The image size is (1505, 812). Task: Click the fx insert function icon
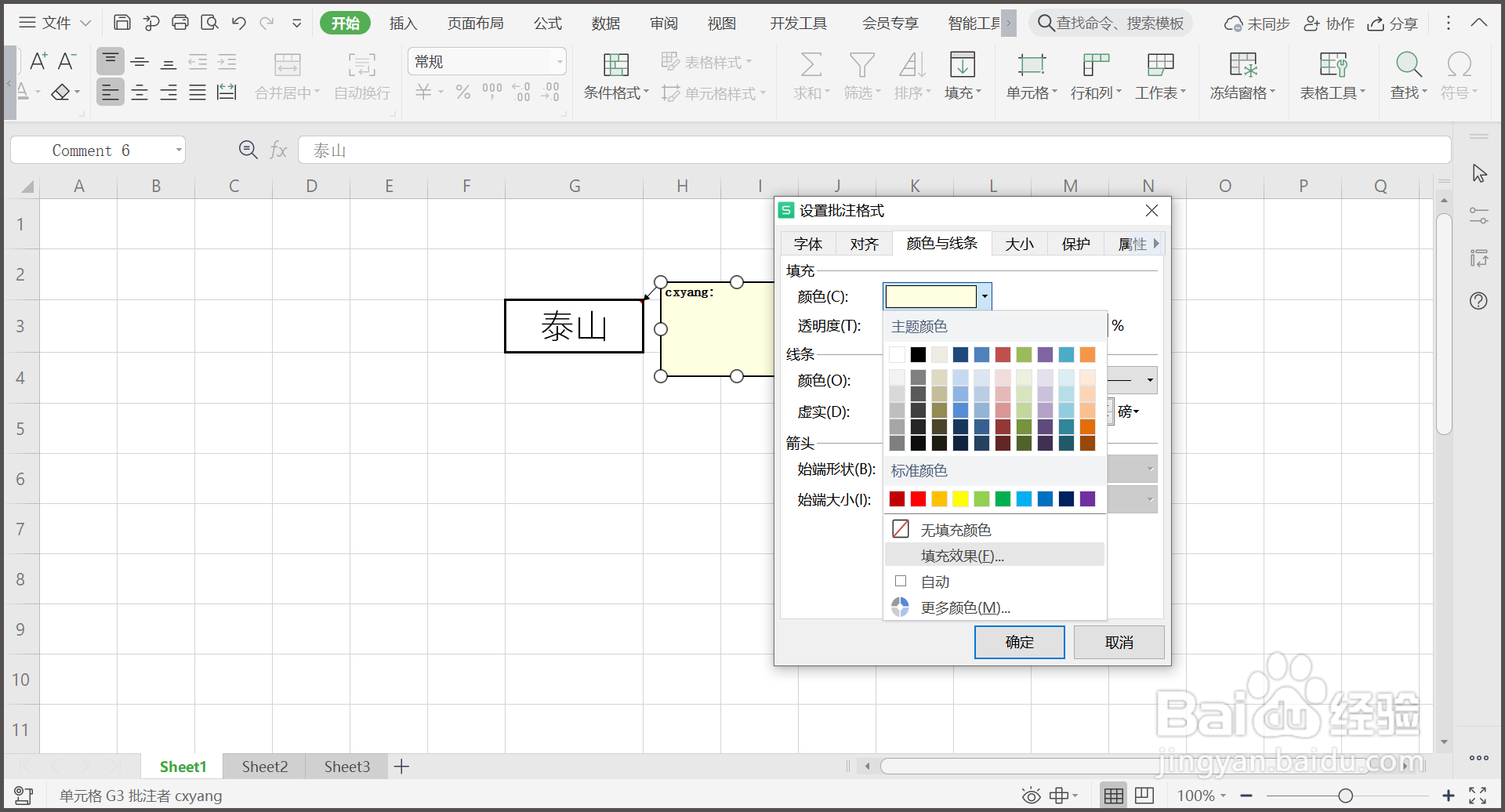click(x=278, y=150)
